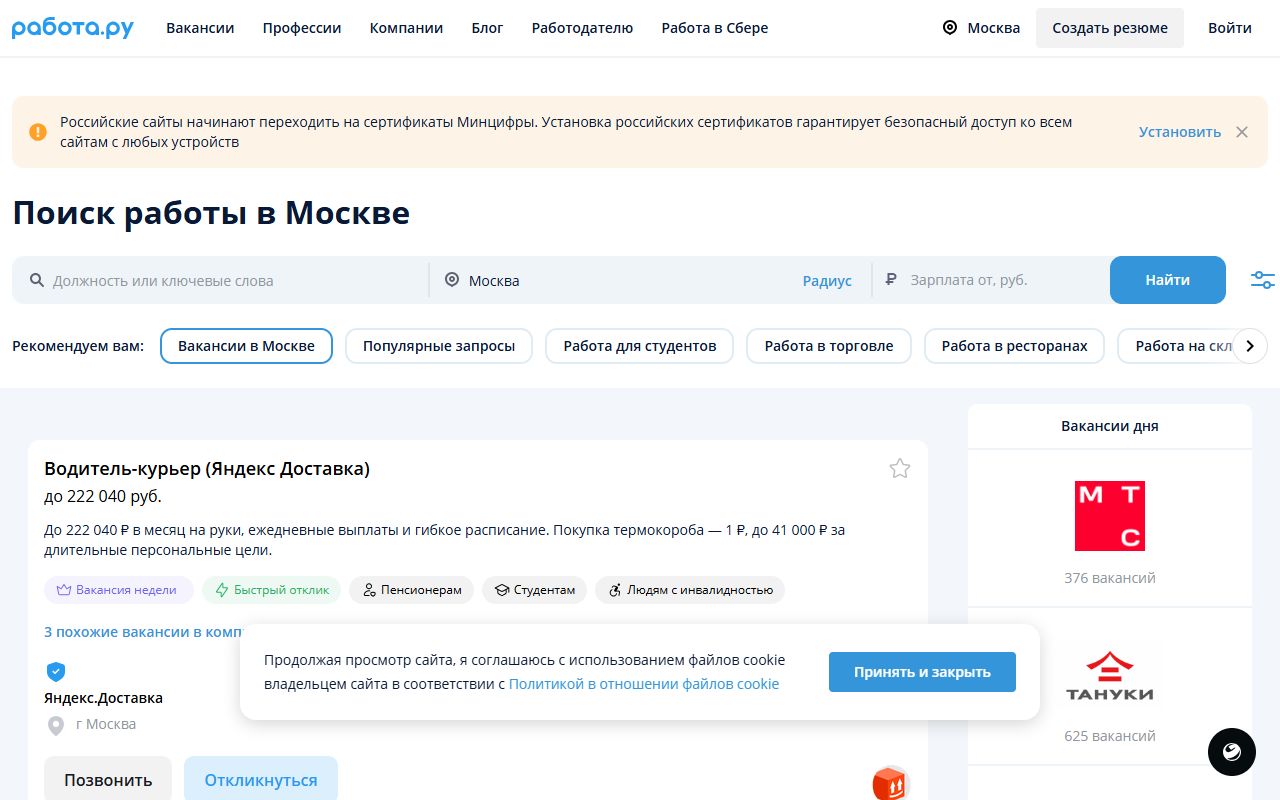The height and width of the screenshot is (800, 1280).
Task: Click the Вакансия недели tag
Action: pos(118,590)
